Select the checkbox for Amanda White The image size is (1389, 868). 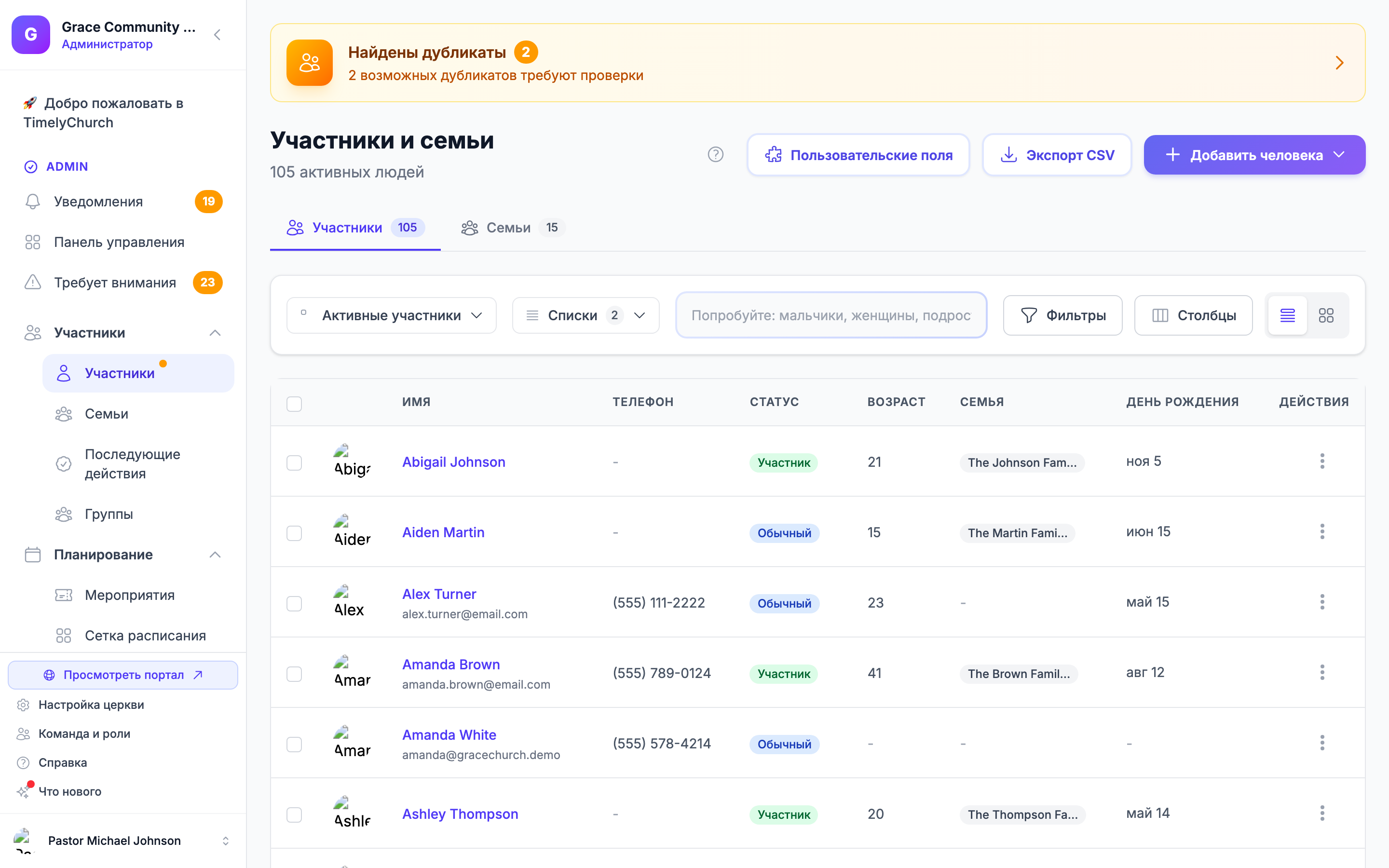(294, 745)
